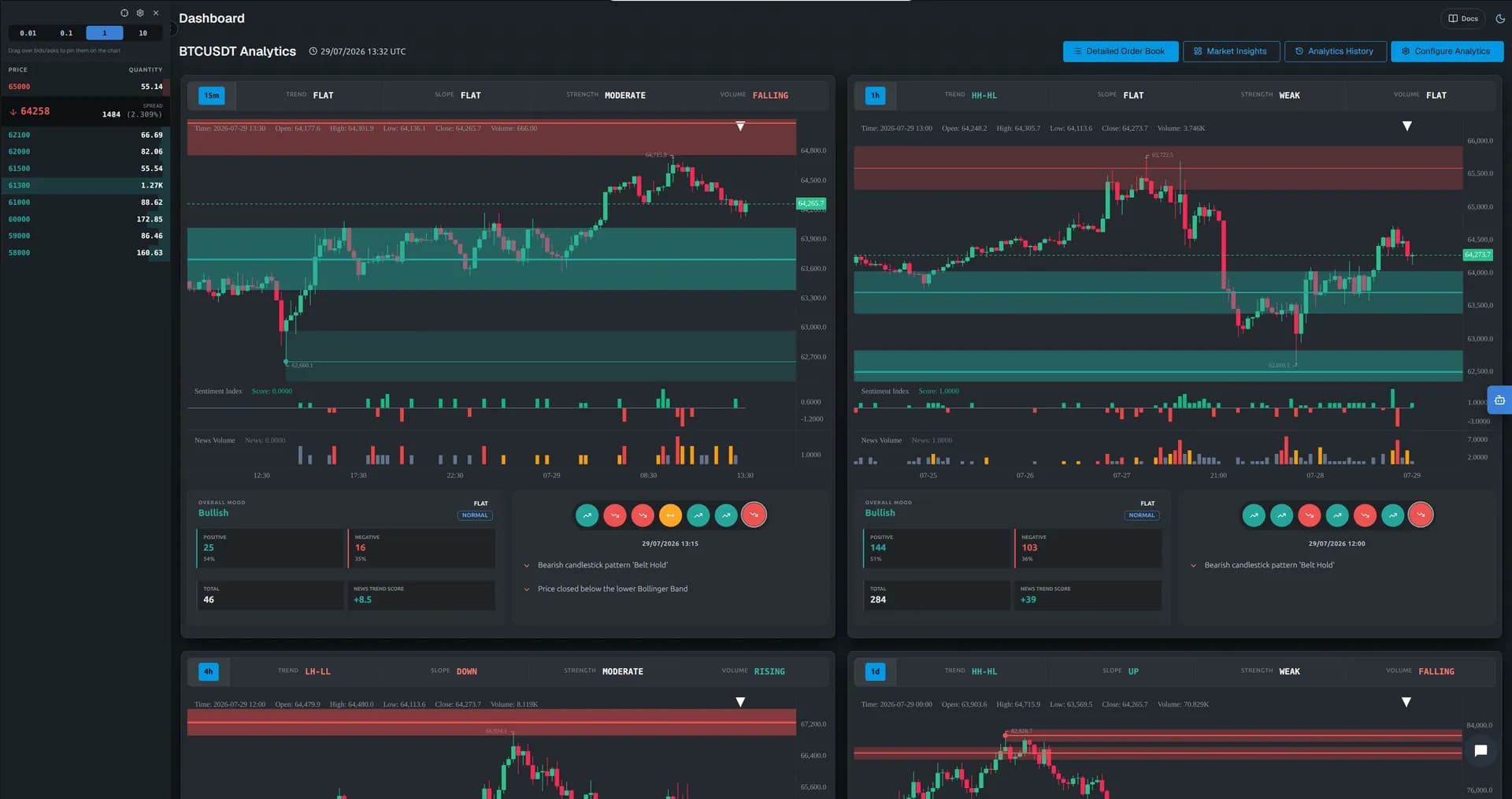
Task: Click the 64,273.7 price tag on 1h chart
Action: (1477, 255)
